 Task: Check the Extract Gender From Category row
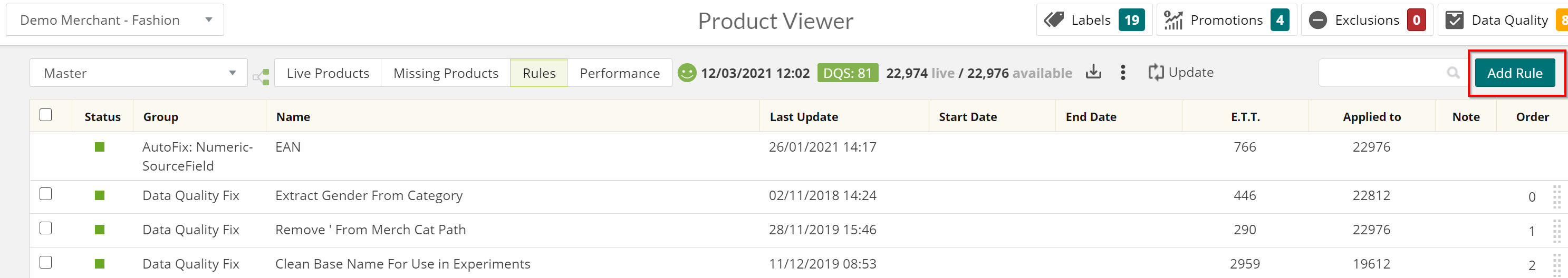(46, 194)
